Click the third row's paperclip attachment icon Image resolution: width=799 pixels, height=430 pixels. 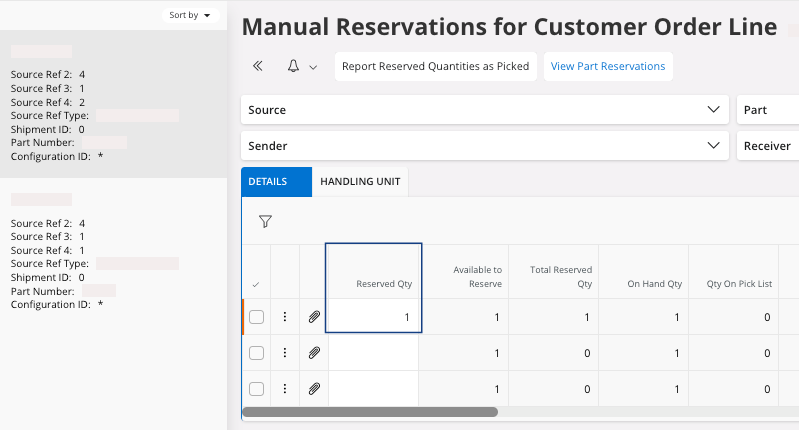[314, 389]
